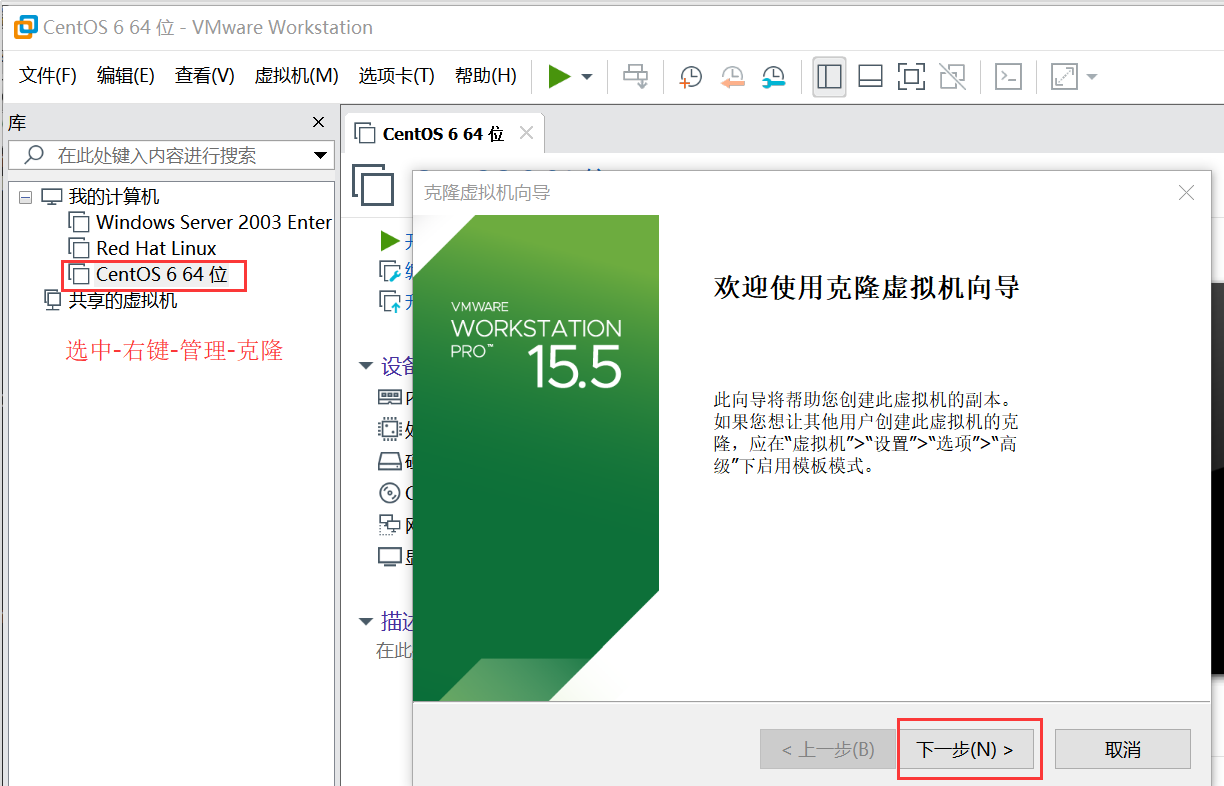Click the processor device icon
The image size is (1224, 786).
click(x=390, y=430)
